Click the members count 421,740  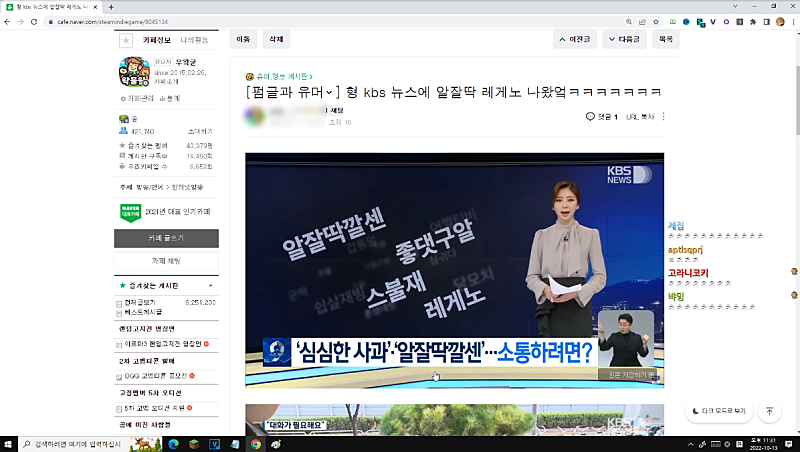(x=142, y=132)
